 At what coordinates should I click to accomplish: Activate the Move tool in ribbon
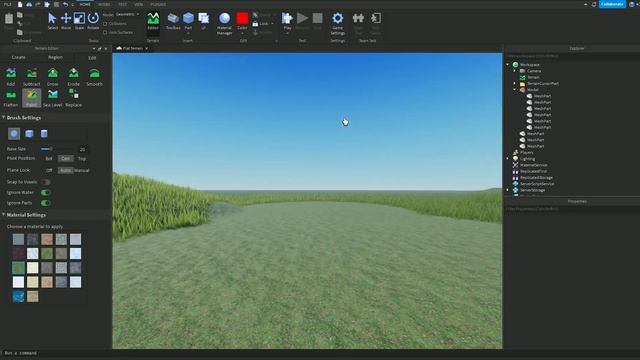[66, 21]
